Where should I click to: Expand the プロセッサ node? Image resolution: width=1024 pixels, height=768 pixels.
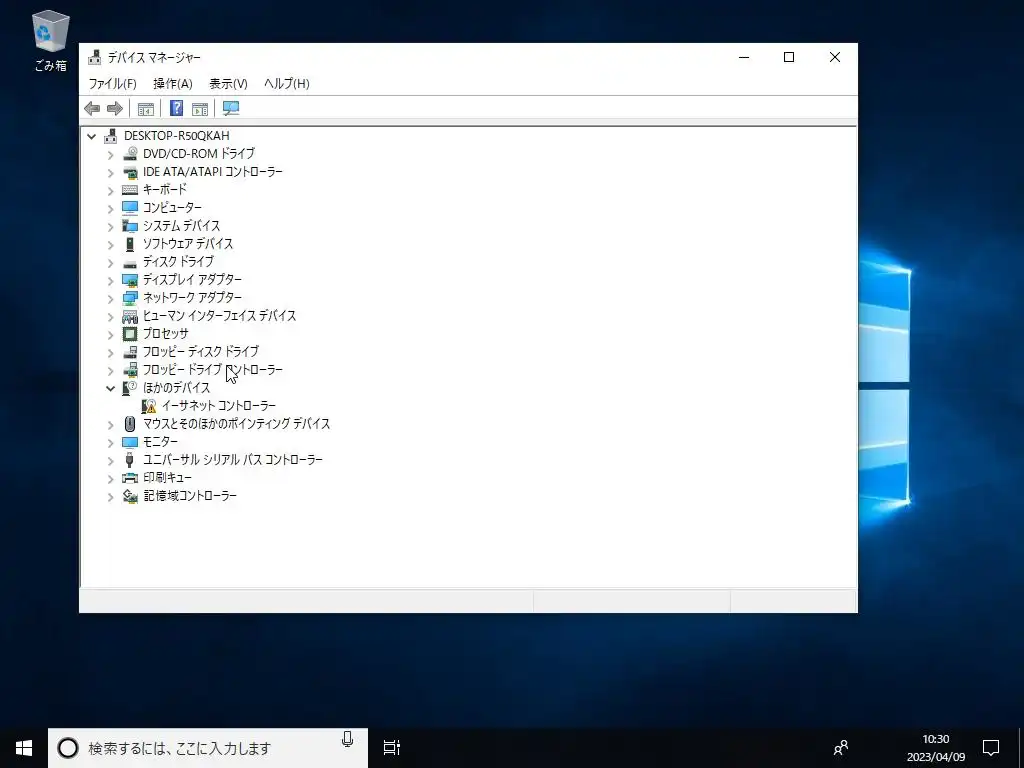(110, 335)
